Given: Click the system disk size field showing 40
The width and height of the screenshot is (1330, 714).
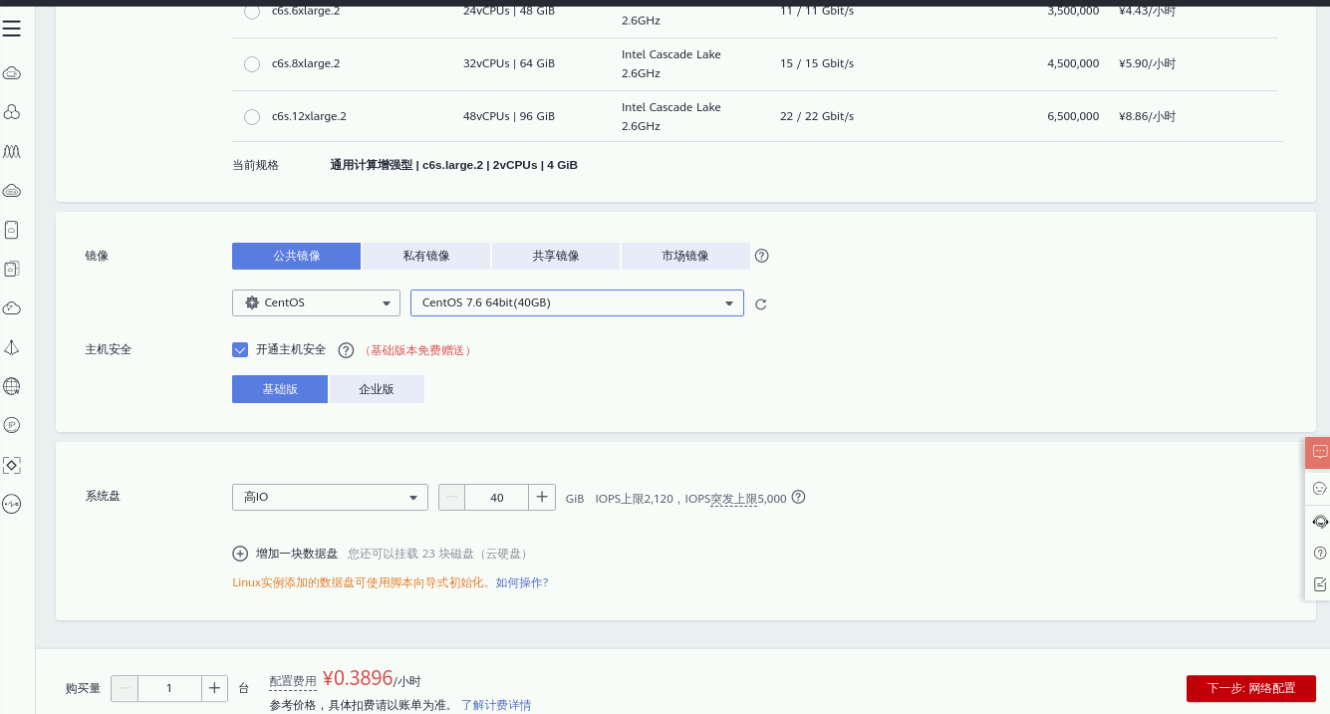Looking at the screenshot, I should pos(497,497).
